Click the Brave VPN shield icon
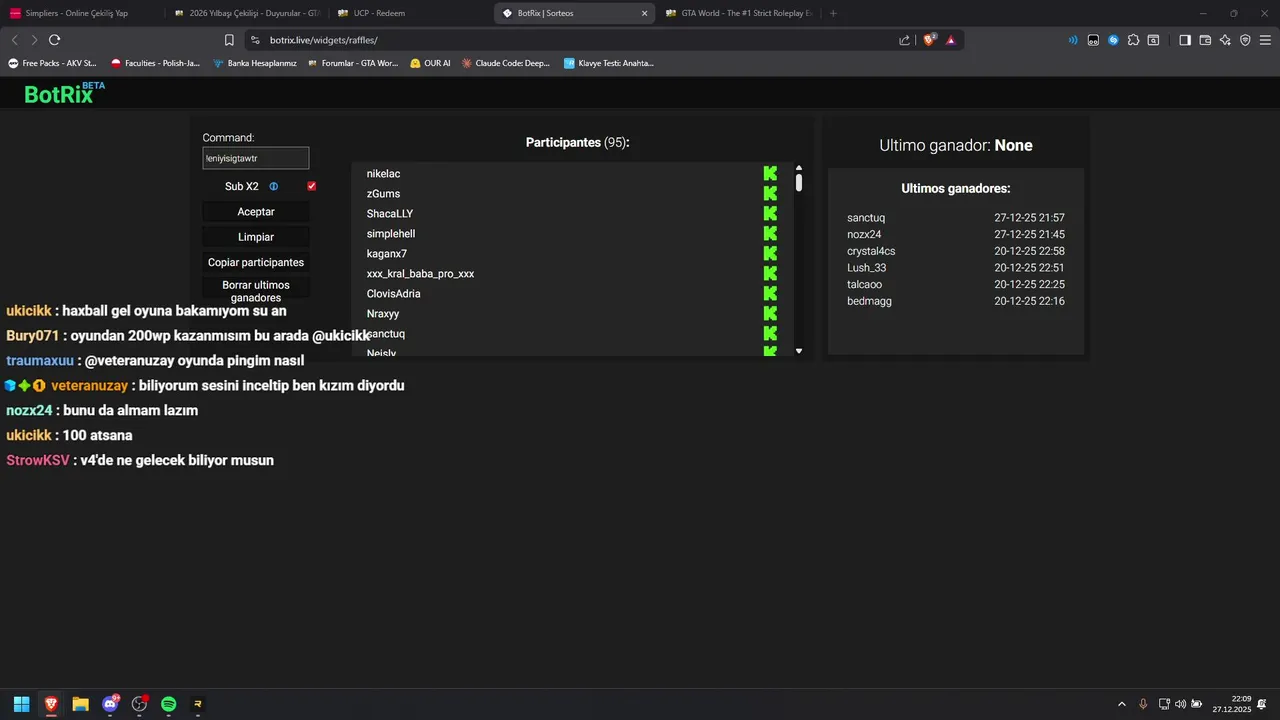1280x720 pixels. (x=1245, y=40)
